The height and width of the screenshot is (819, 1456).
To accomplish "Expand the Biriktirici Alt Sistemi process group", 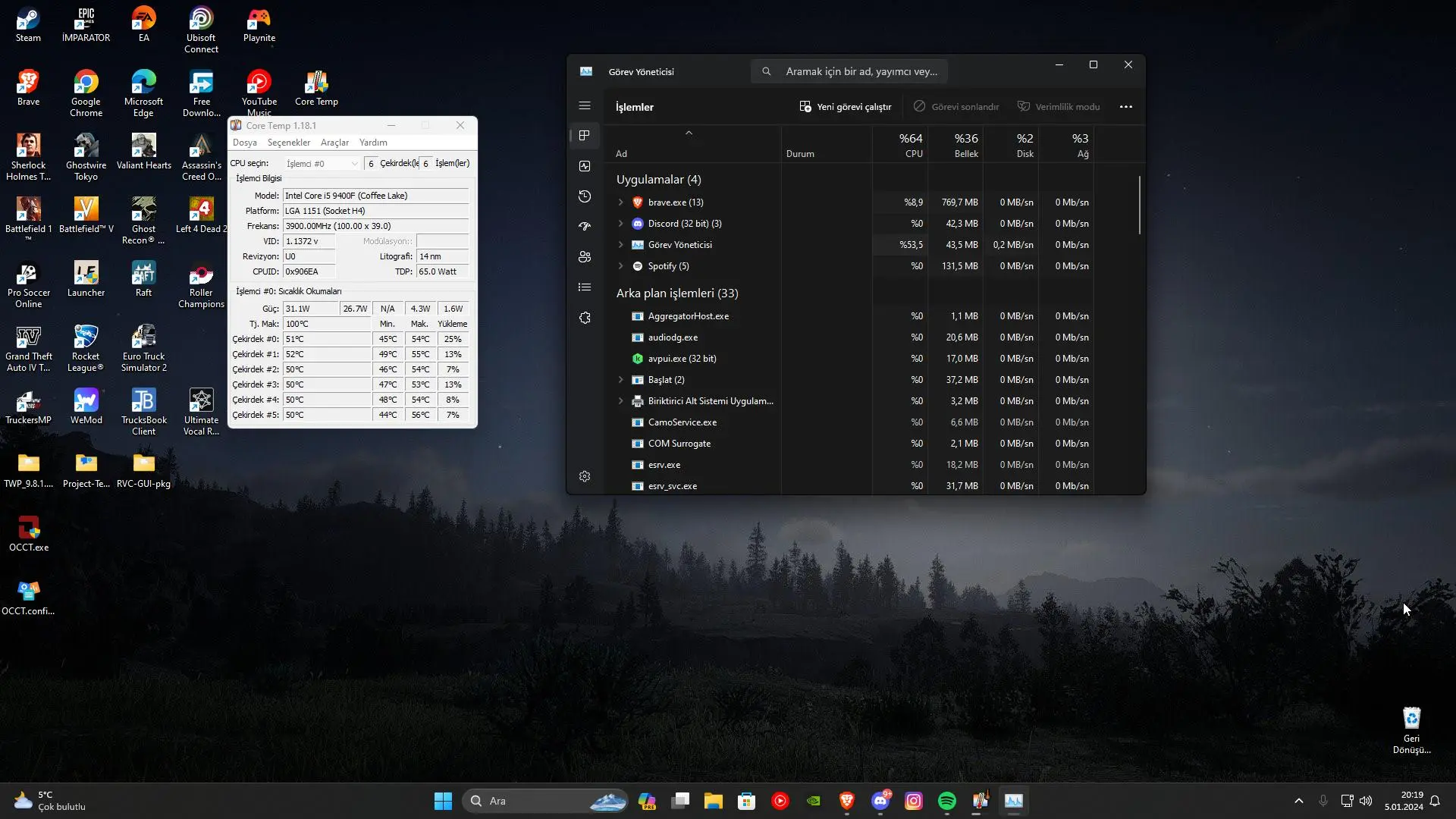I will pos(620,401).
